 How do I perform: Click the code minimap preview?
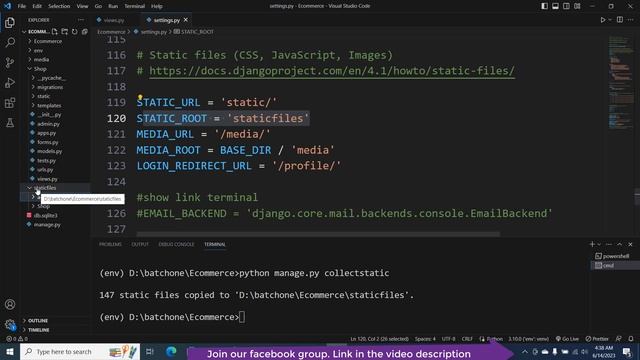pyautogui.click(x=620, y=82)
